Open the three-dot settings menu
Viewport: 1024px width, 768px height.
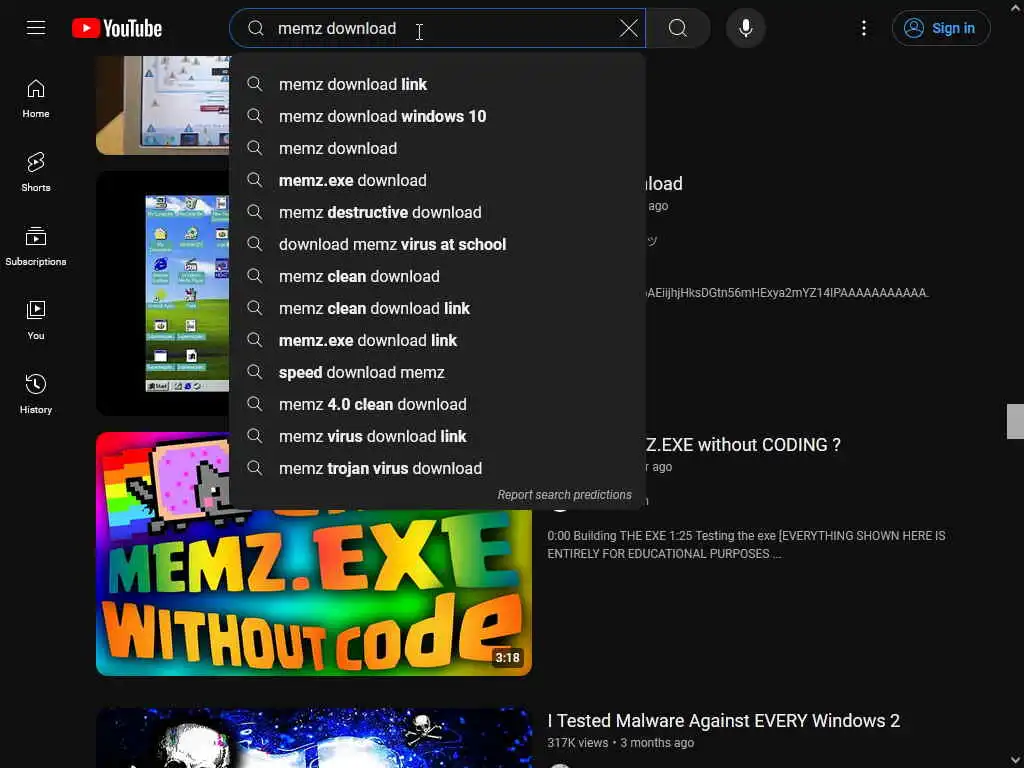[x=863, y=28]
